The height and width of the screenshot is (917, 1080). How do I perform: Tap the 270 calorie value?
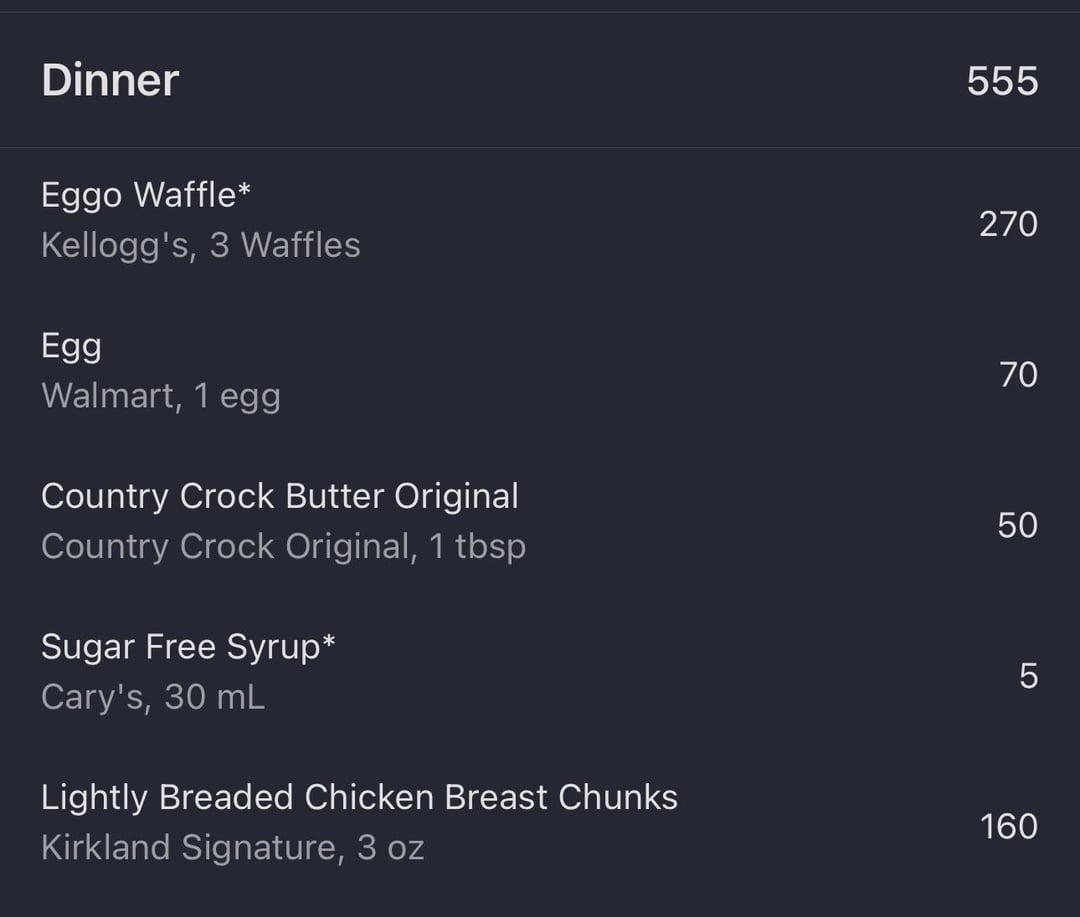tap(1008, 224)
